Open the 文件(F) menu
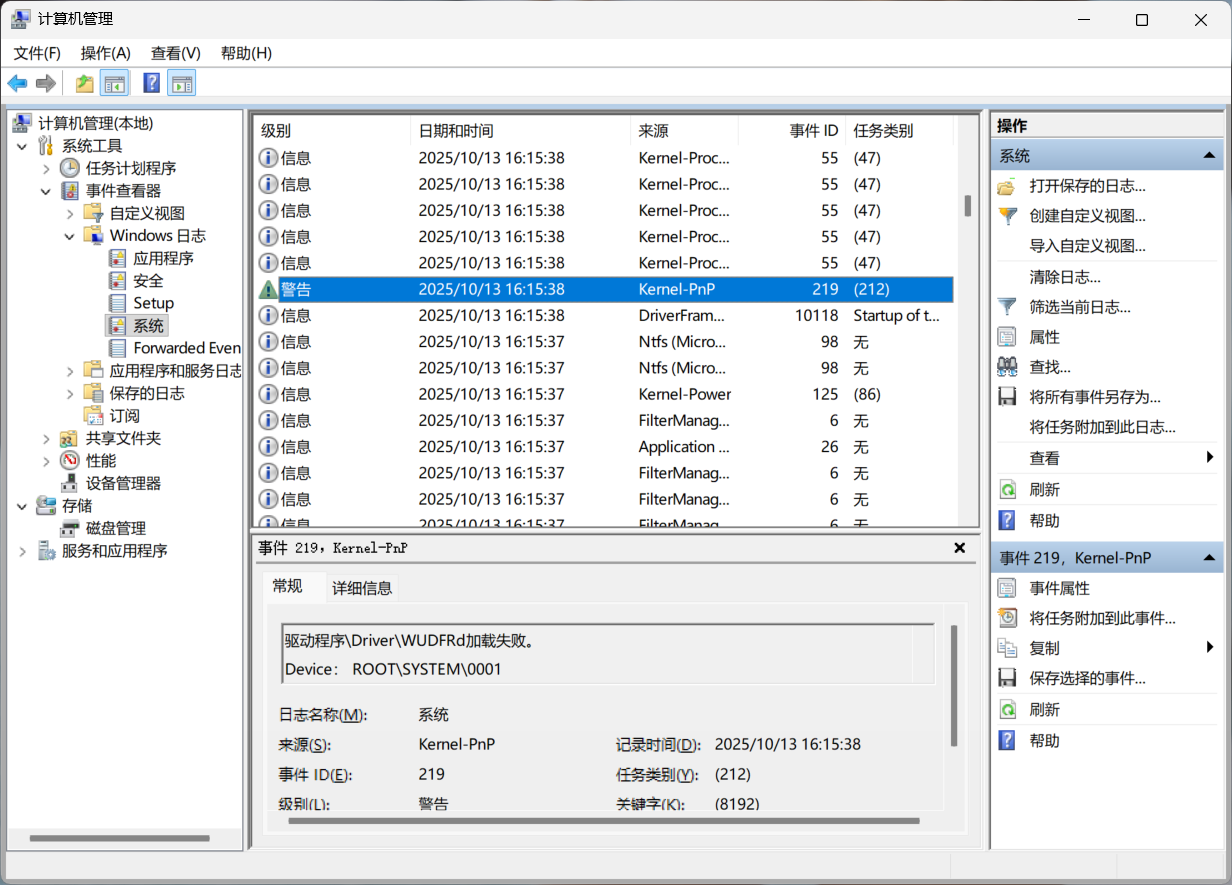This screenshot has width=1232, height=885. [37, 53]
